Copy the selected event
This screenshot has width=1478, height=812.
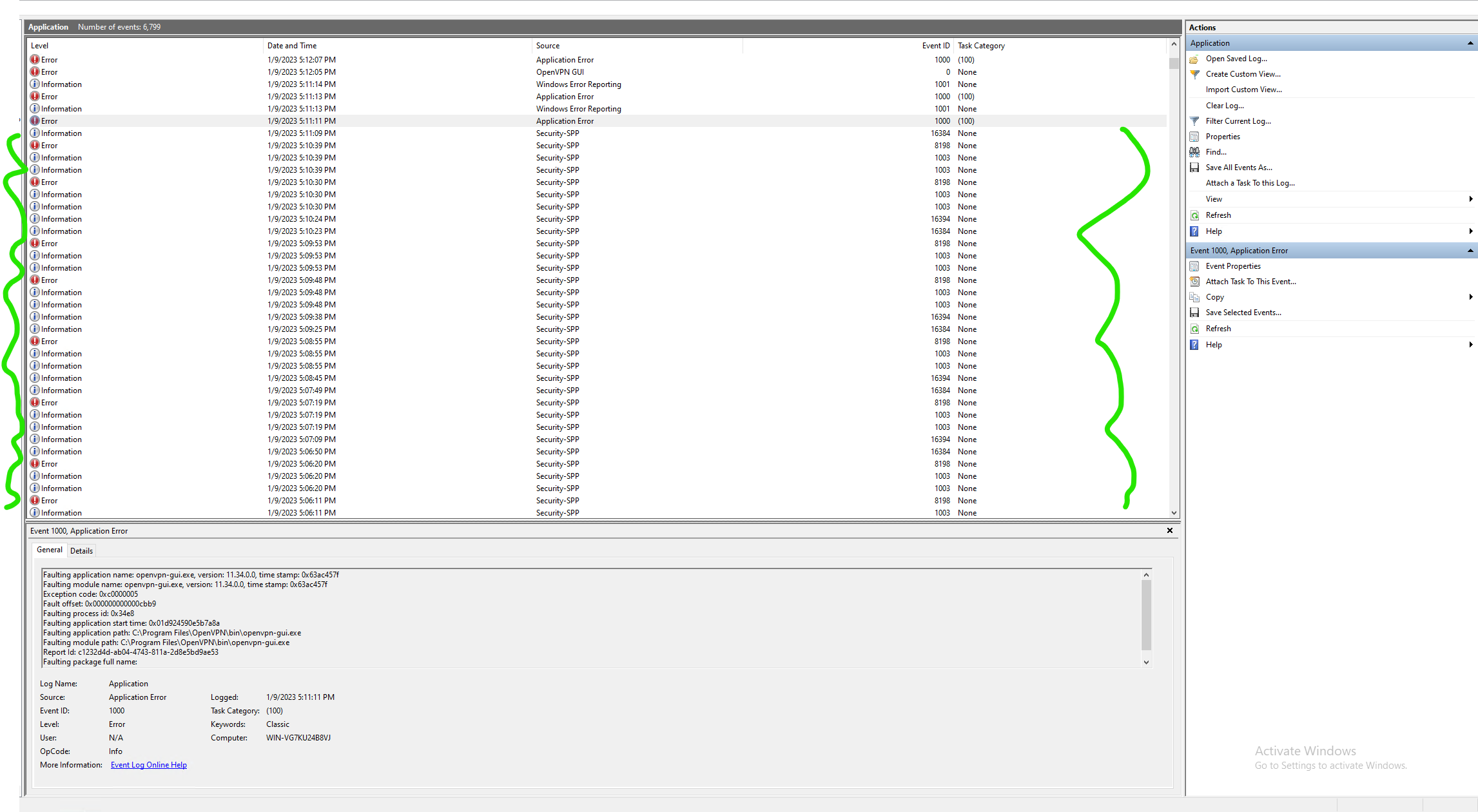(x=1214, y=296)
